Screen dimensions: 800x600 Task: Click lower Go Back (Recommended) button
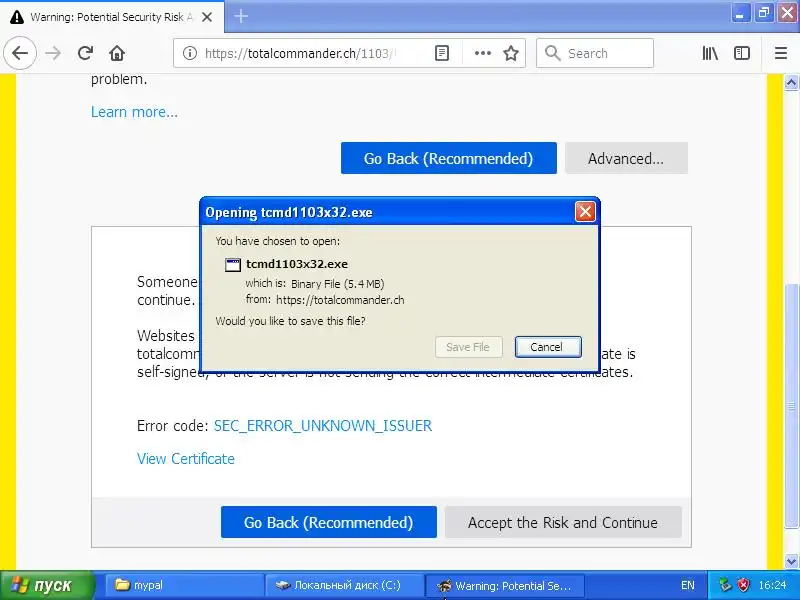pos(329,522)
